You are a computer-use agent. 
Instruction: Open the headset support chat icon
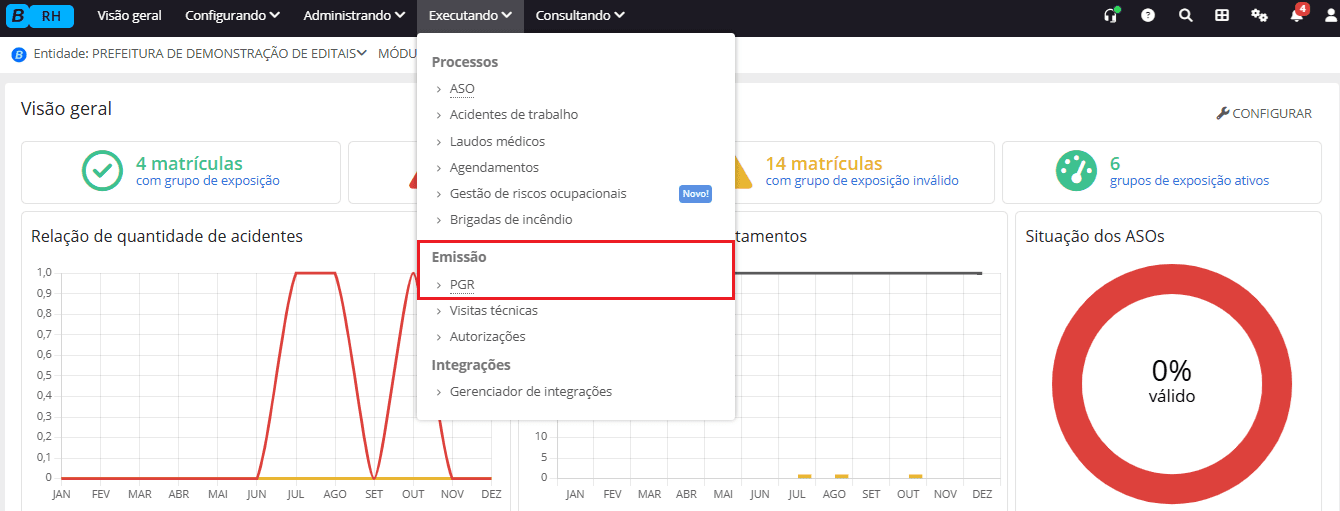[1110, 16]
